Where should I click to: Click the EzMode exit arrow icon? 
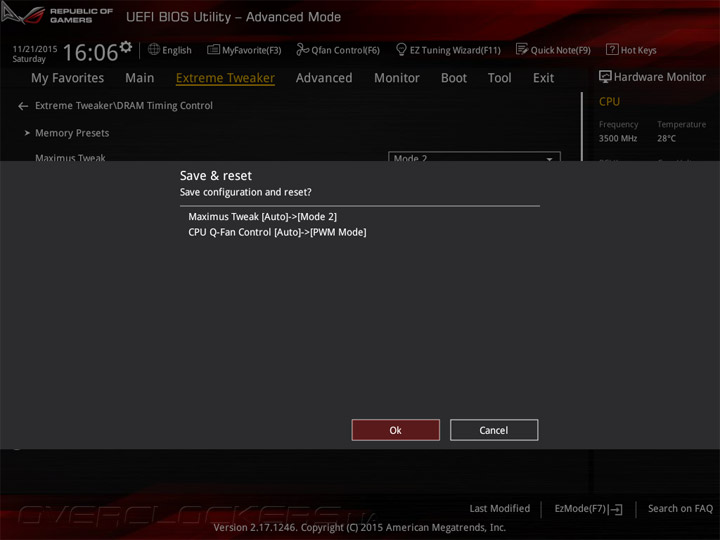click(x=616, y=509)
